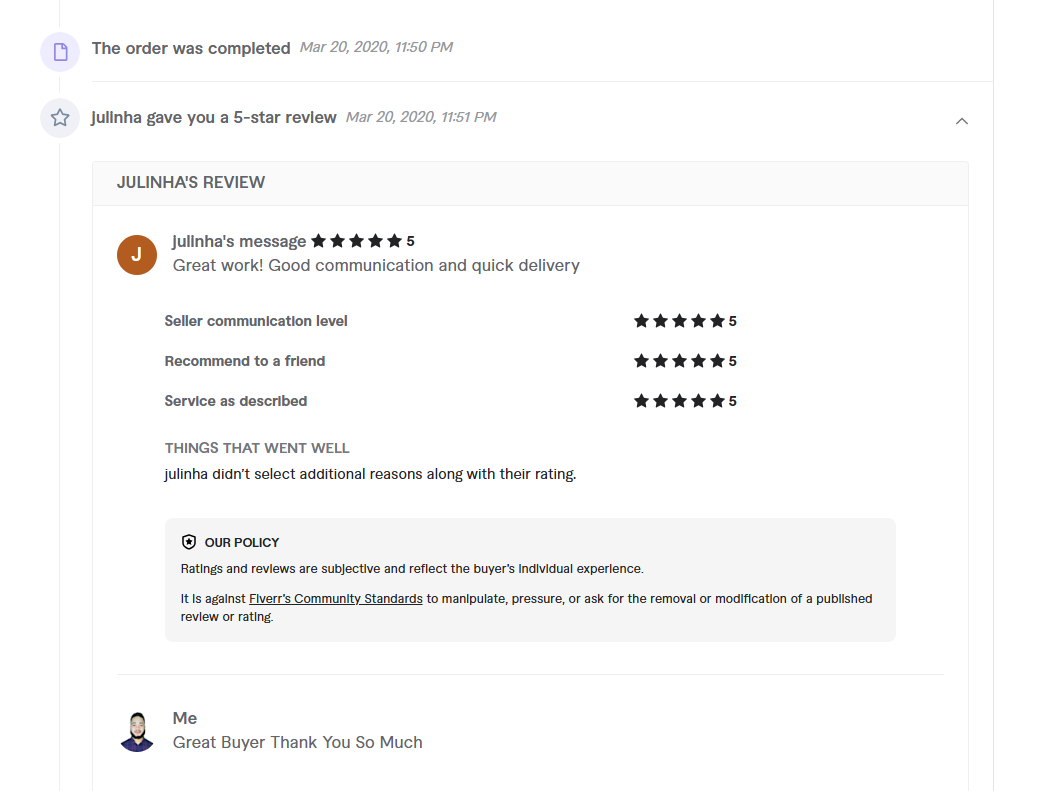The height and width of the screenshot is (791, 1039).
Task: Click the reply 'Great Buyer Thank You So Much'
Action: (298, 742)
